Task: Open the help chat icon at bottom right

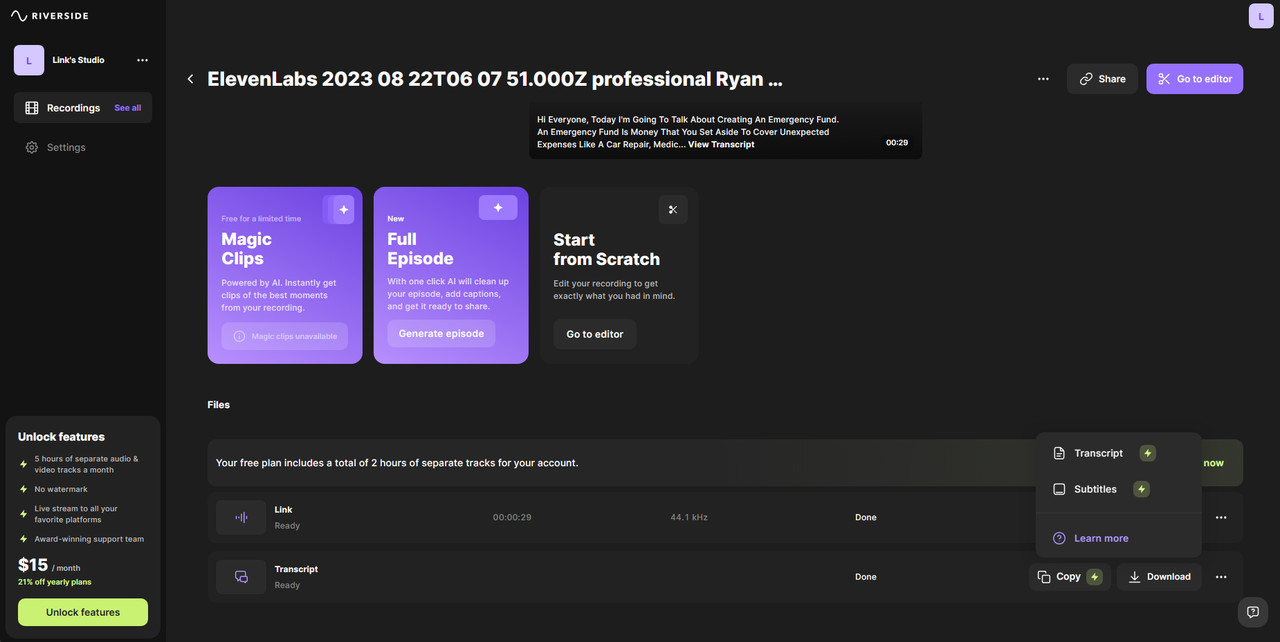Action: 1253,611
